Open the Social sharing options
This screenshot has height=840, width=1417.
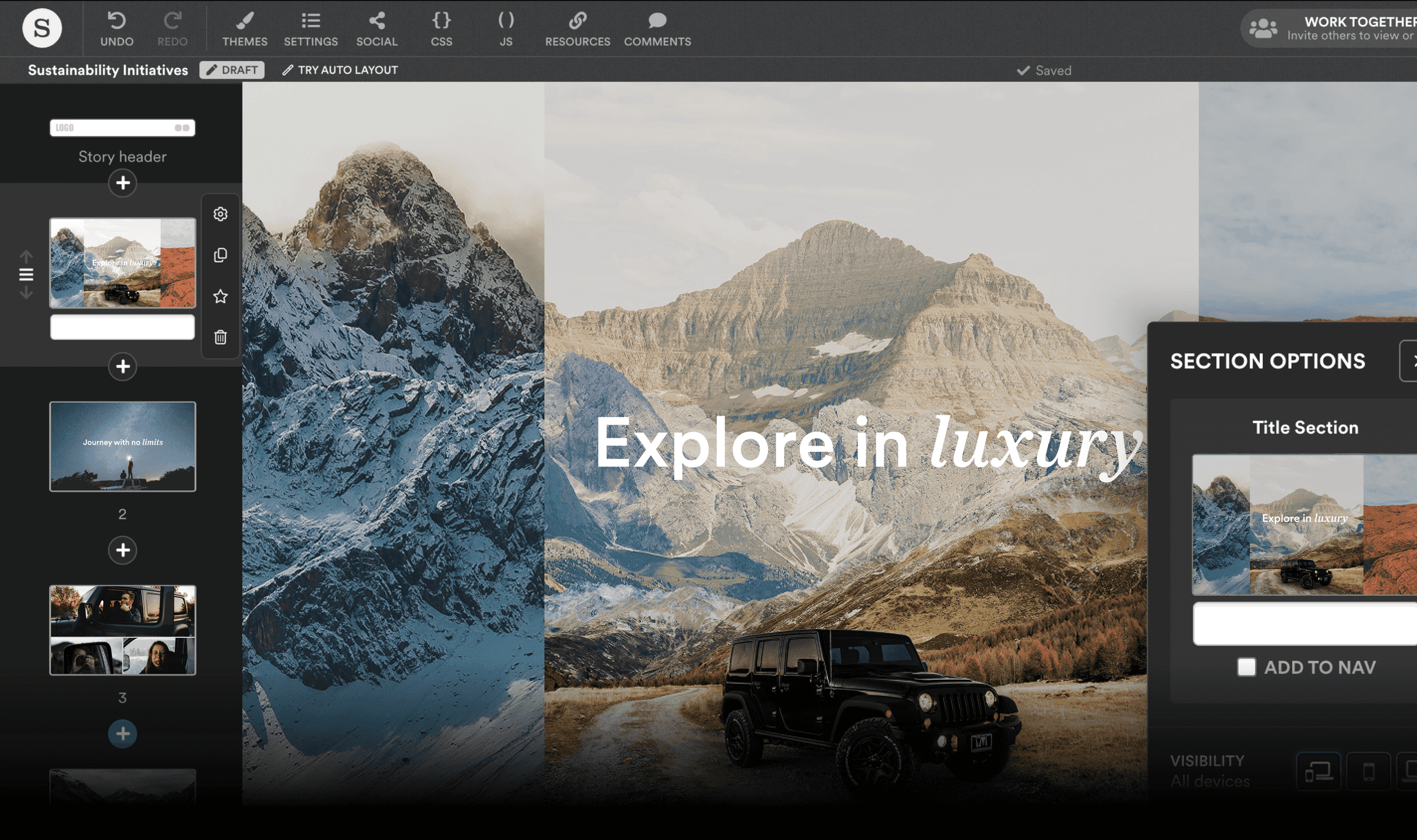pyautogui.click(x=377, y=28)
